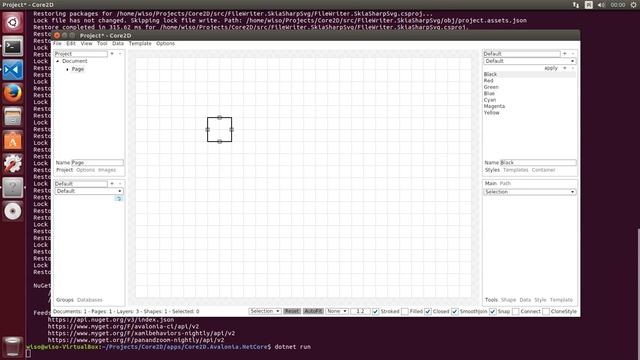
Task: Click the disc drive launcher icon
Action: coord(13,211)
